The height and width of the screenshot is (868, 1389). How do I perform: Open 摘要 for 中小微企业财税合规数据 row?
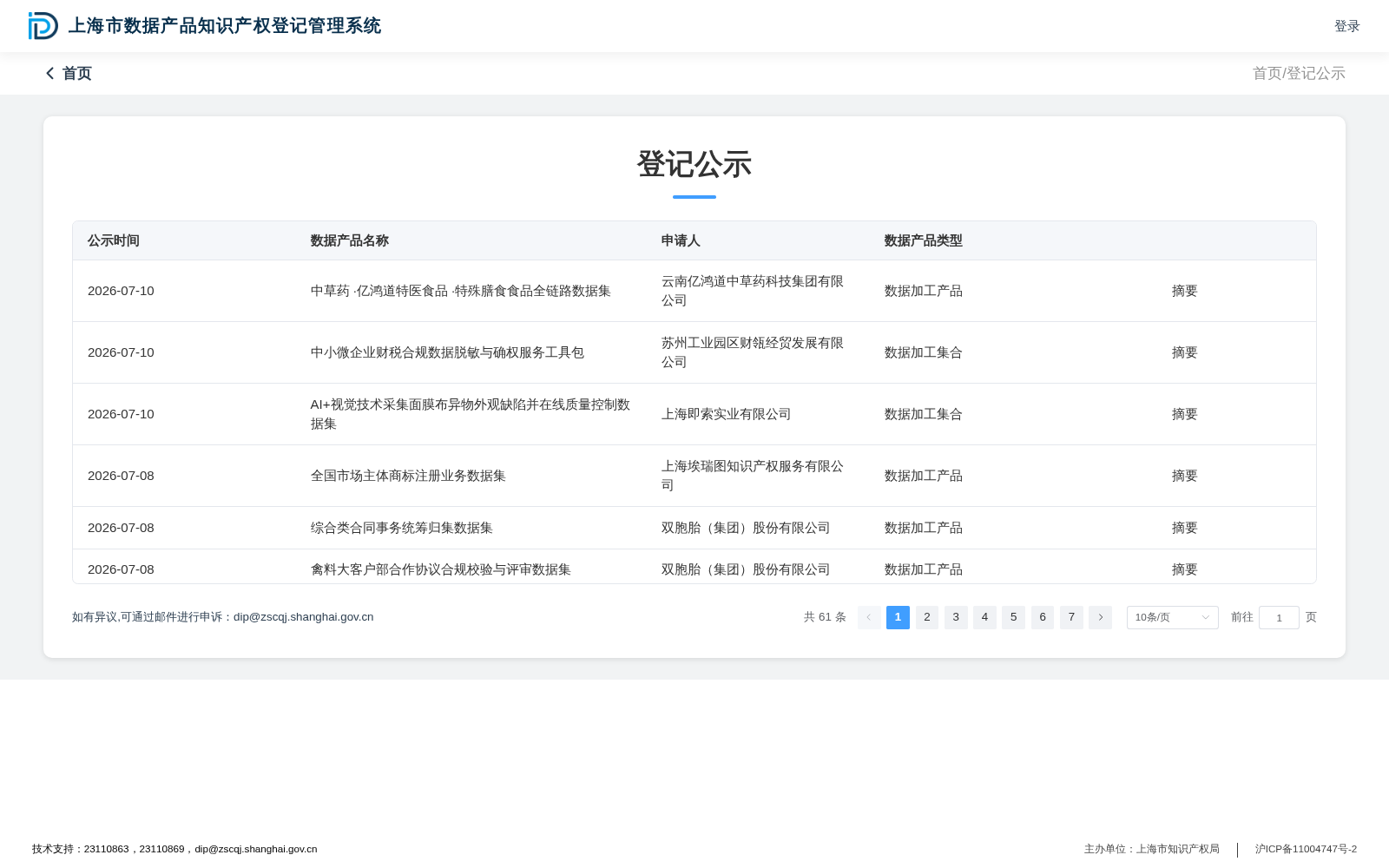[x=1185, y=352]
